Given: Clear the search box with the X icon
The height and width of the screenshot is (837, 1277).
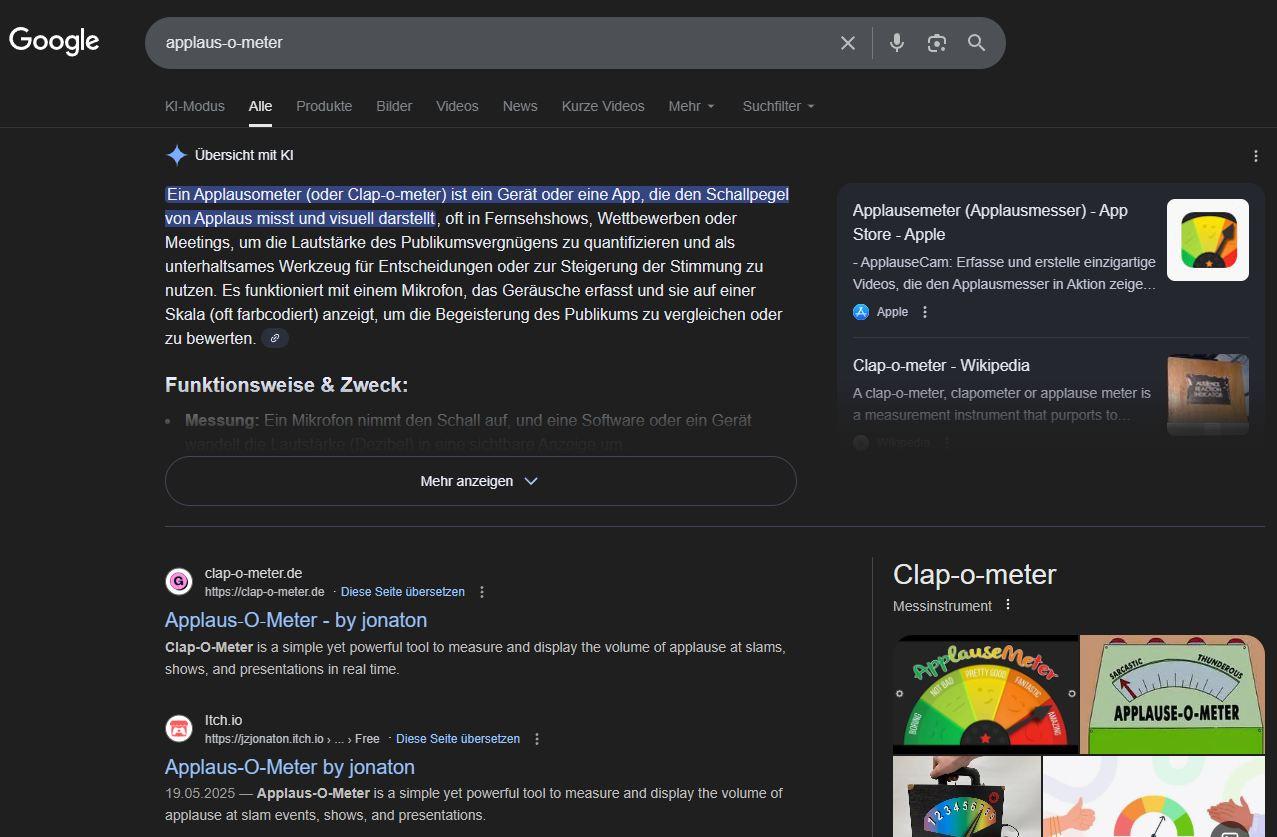Looking at the screenshot, I should [x=848, y=43].
